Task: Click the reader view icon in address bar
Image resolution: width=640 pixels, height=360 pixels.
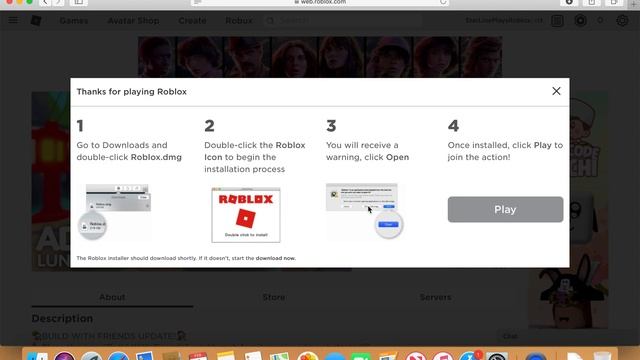Action: pos(198,2)
